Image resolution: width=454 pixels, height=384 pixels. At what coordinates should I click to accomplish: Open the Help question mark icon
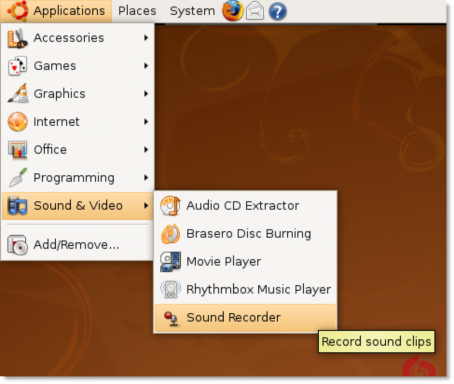pyautogui.click(x=278, y=12)
